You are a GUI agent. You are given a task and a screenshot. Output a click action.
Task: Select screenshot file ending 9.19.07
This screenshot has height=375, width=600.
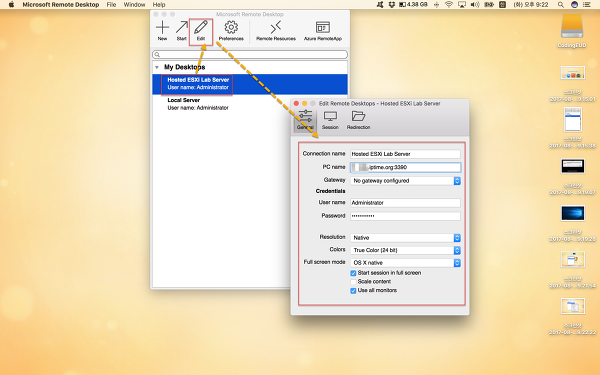click(x=573, y=166)
